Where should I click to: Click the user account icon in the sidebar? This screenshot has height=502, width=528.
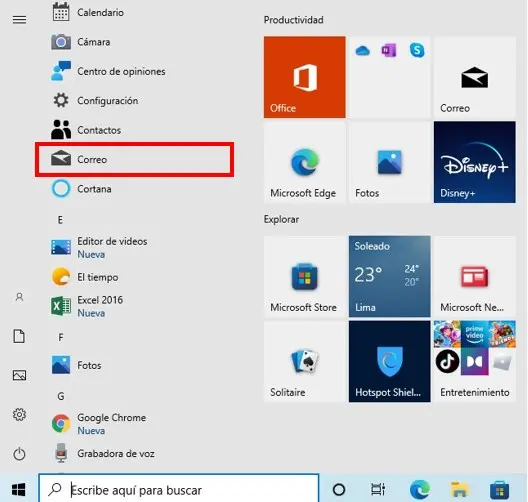(19, 297)
